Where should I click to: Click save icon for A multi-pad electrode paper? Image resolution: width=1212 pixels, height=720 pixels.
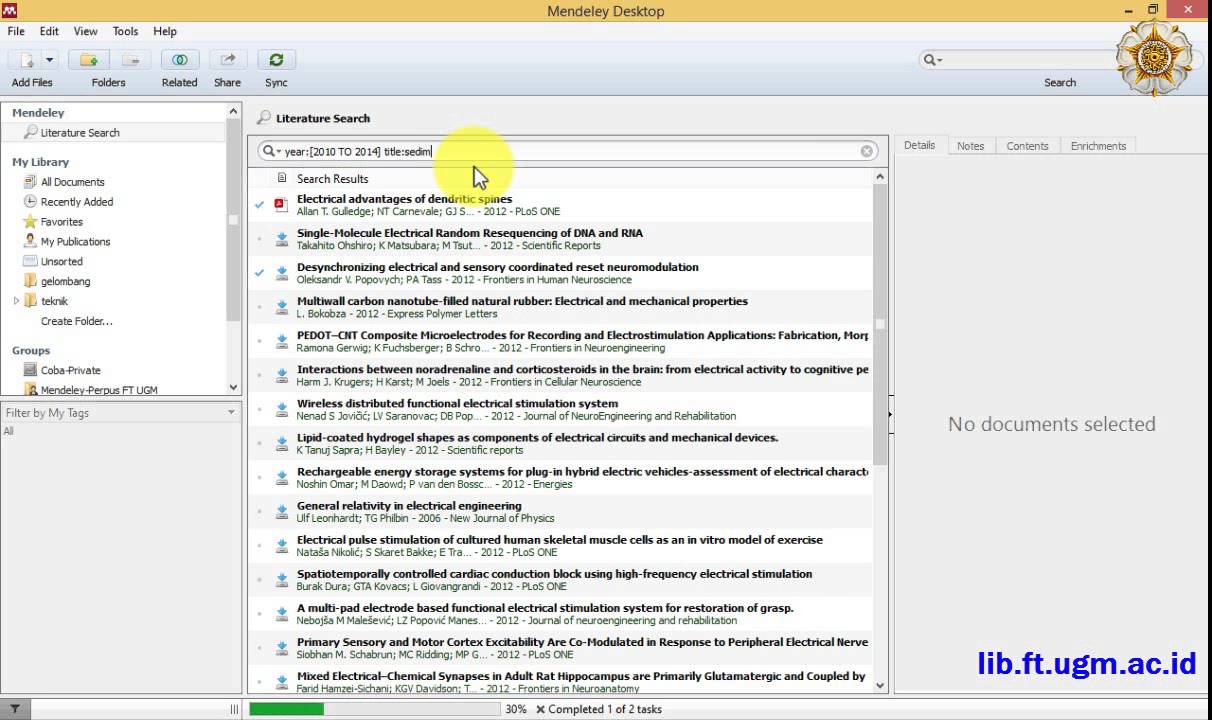pos(281,613)
